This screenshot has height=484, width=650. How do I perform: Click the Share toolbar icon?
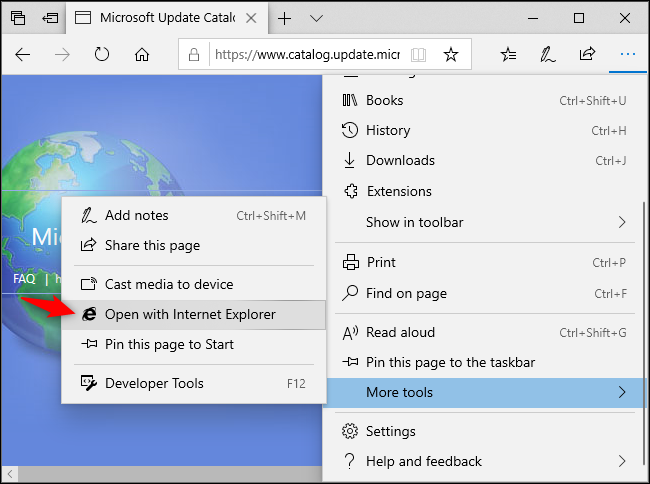pos(587,54)
